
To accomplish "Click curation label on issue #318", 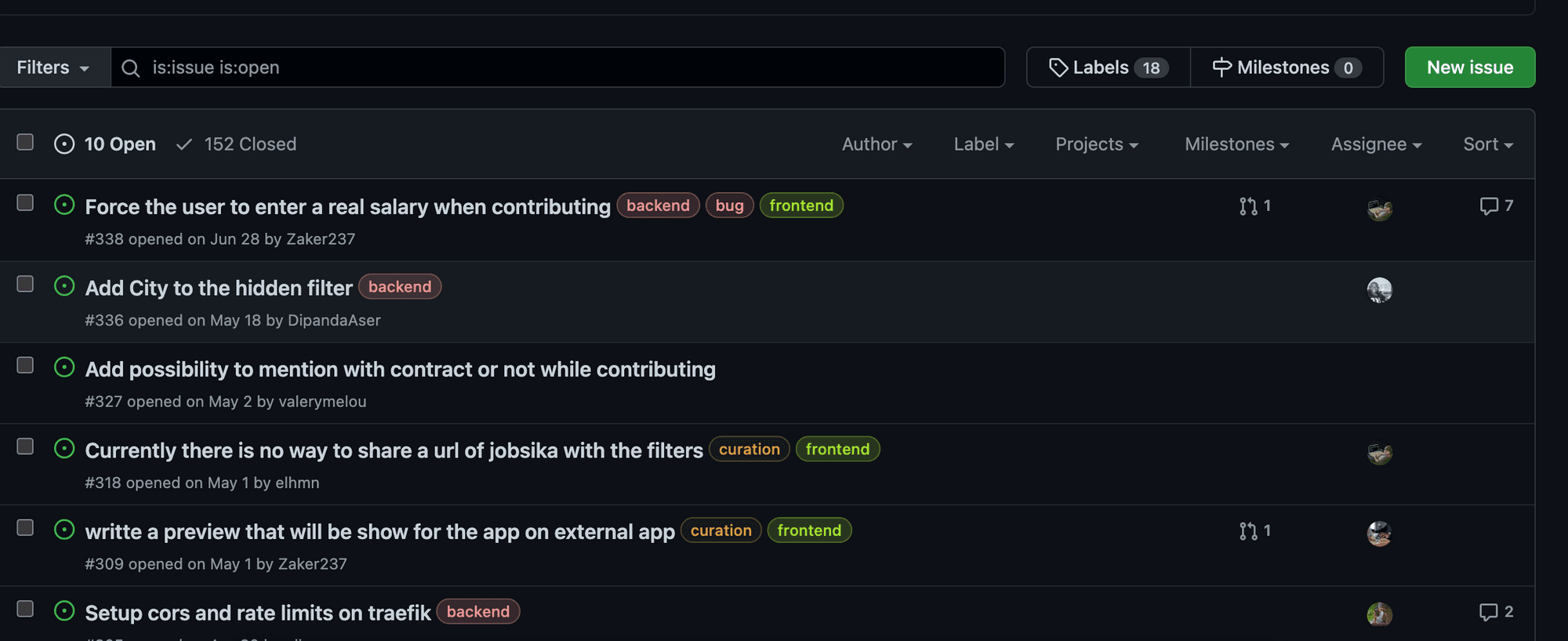I will tap(749, 449).
